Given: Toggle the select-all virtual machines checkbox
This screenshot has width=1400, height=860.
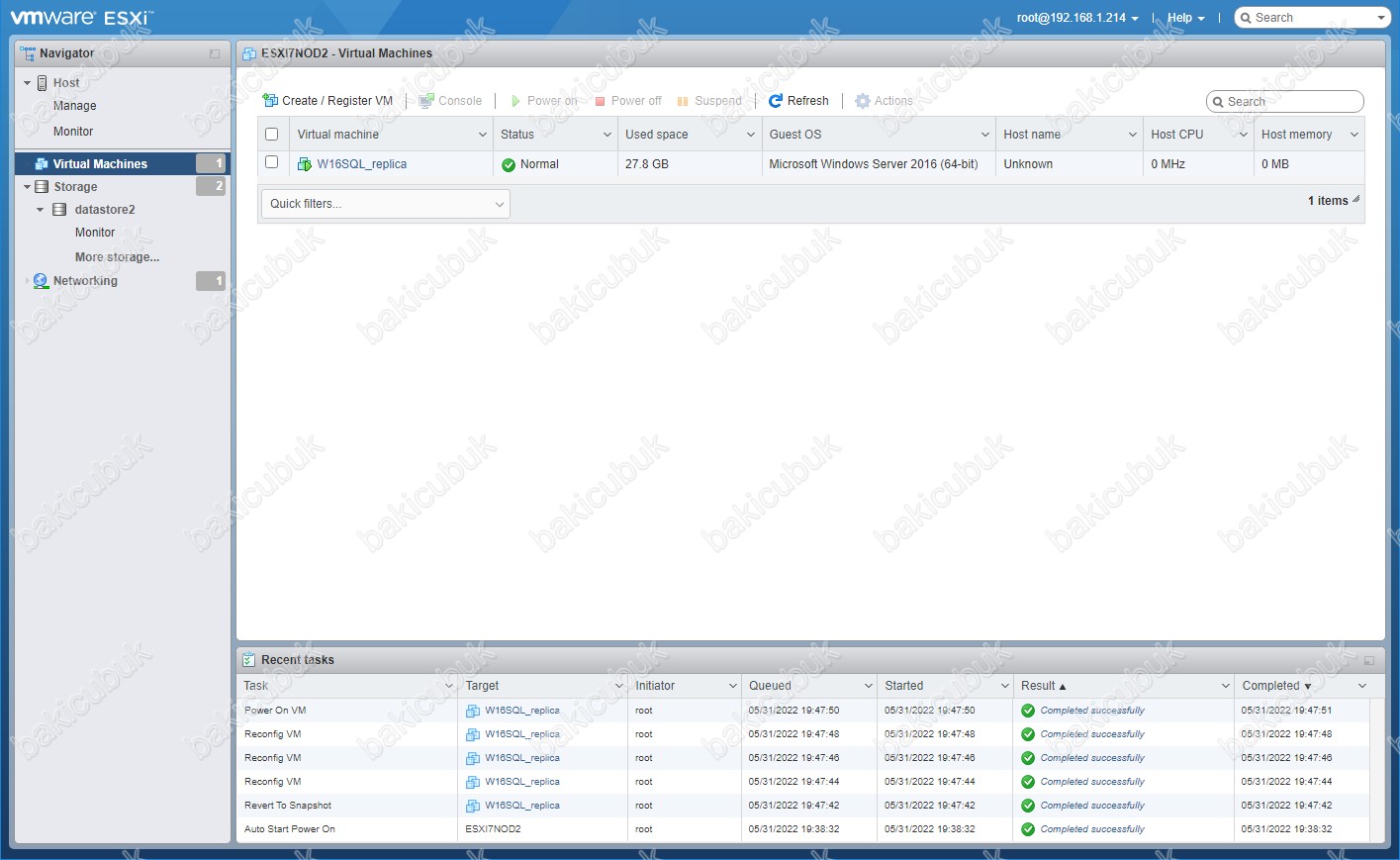Looking at the screenshot, I should [272, 135].
